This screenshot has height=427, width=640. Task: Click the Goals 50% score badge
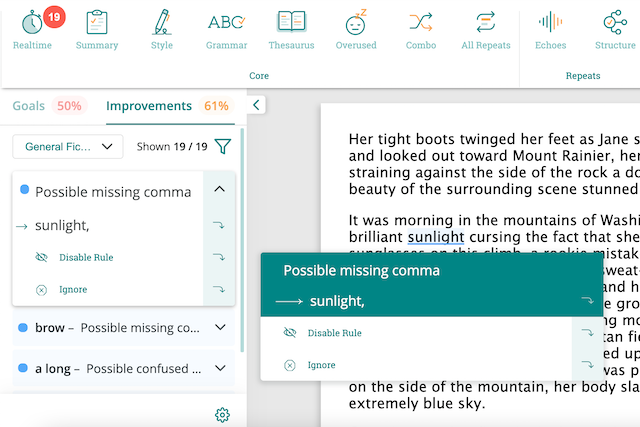(69, 106)
